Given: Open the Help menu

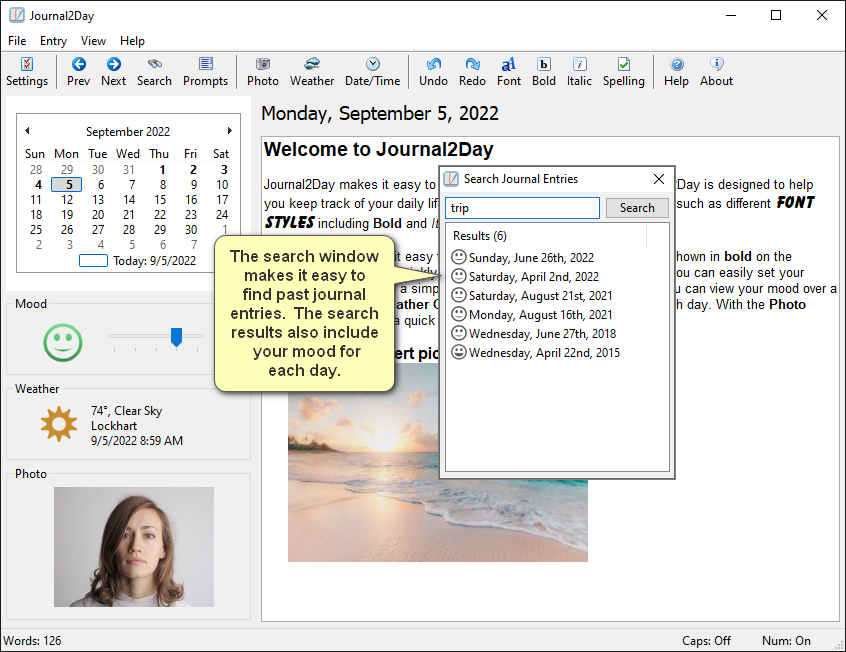Looking at the screenshot, I should pyautogui.click(x=132, y=41).
